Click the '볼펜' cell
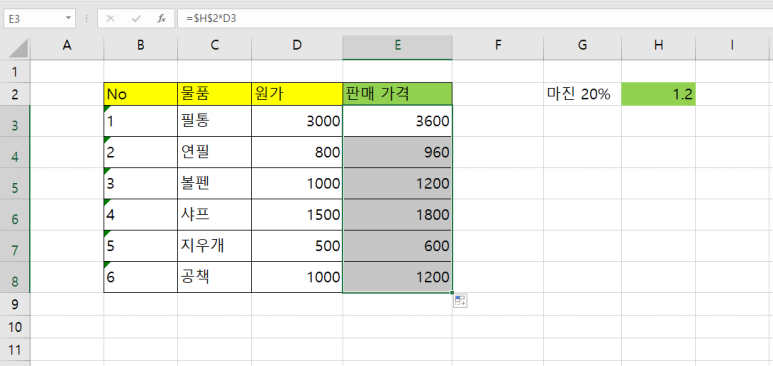The height and width of the screenshot is (366, 773). 214,183
